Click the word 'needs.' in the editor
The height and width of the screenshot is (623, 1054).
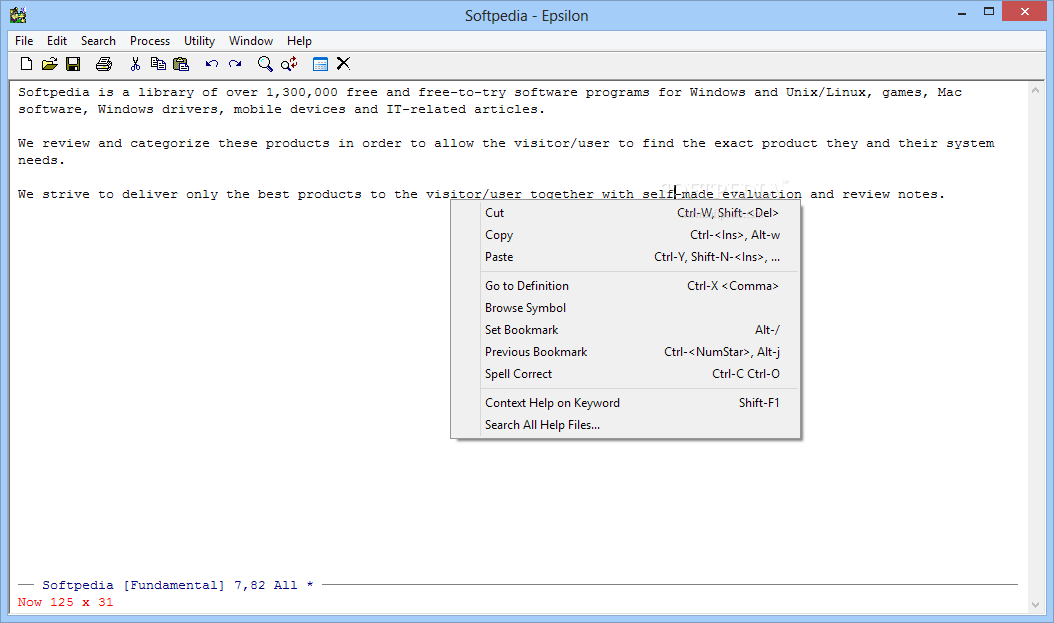point(41,161)
